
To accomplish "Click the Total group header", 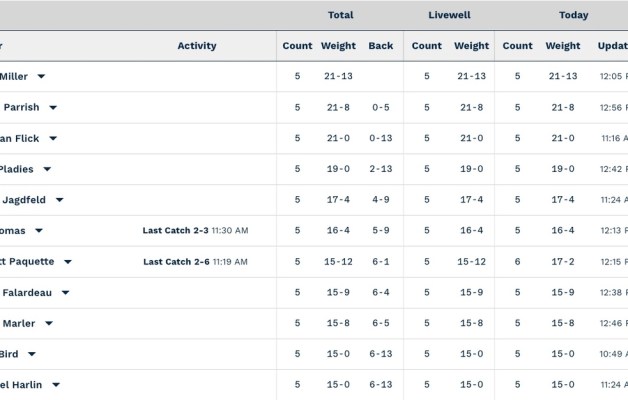I will coord(340,15).
